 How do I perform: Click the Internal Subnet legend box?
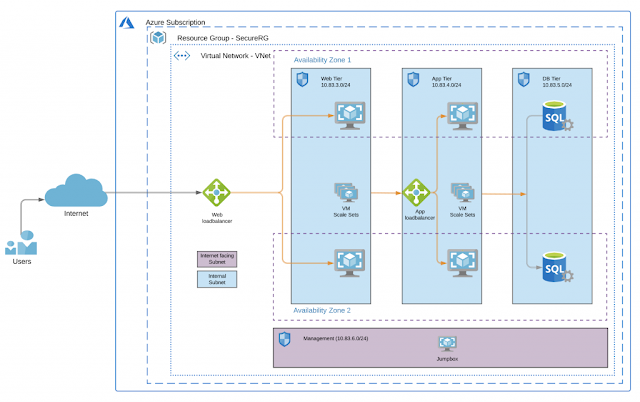217,279
